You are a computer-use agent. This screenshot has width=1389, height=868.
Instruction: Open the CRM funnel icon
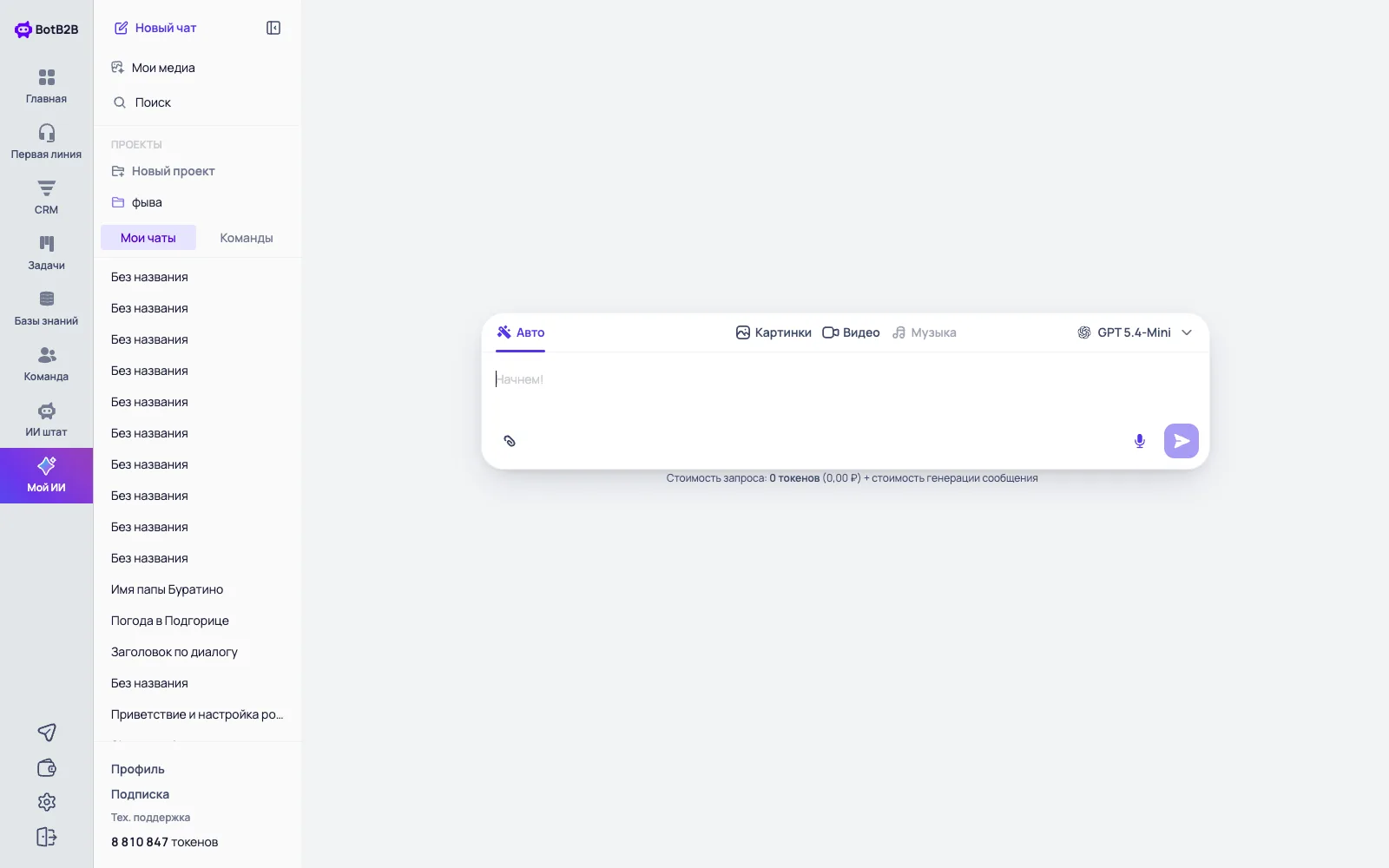[x=47, y=188]
